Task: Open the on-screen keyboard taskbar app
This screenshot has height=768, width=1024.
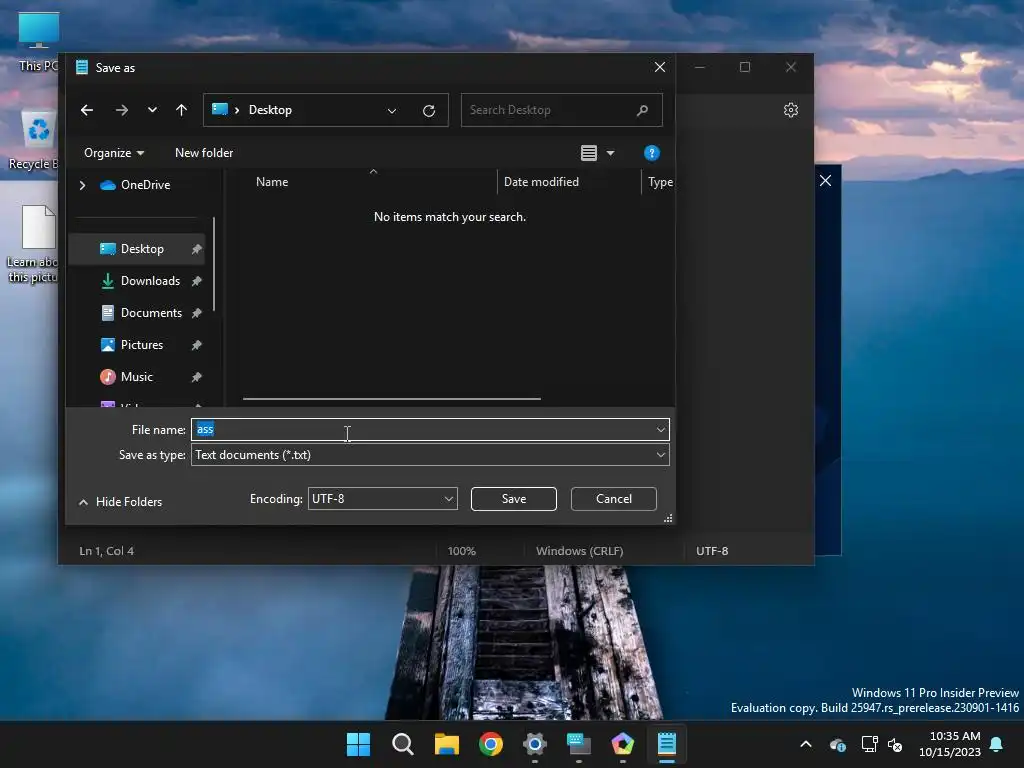Action: point(579,744)
